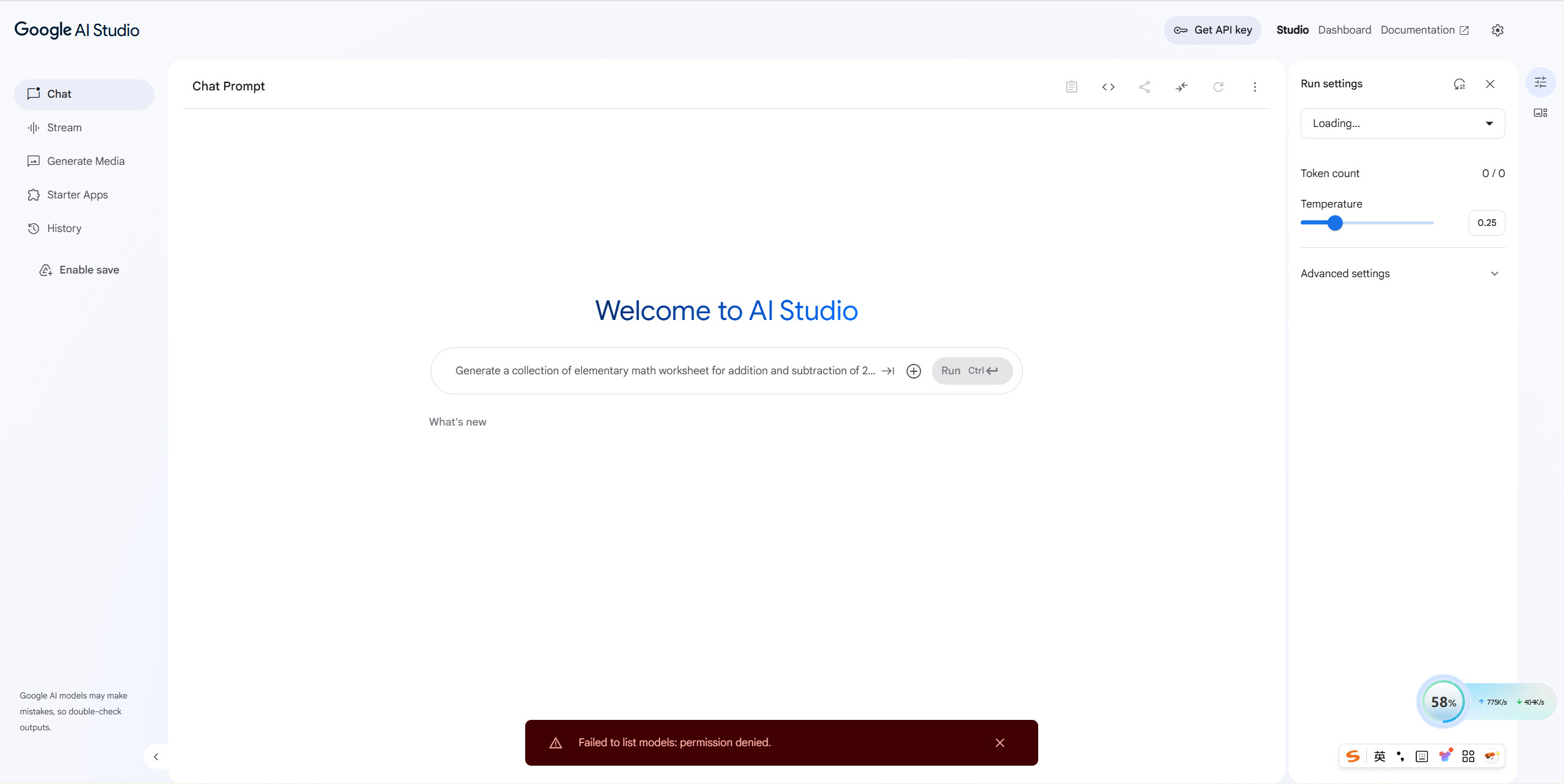Open the prompt gallery icon on right rail
Image resolution: width=1564 pixels, height=784 pixels.
pos(1540,113)
